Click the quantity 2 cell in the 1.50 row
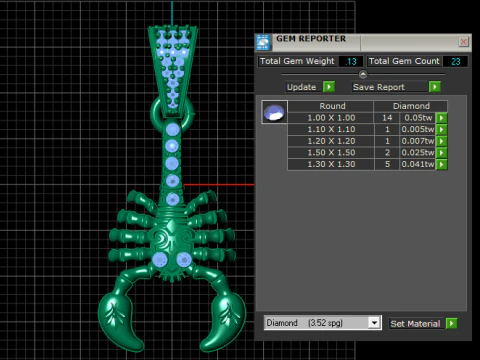The height and width of the screenshot is (360, 480). pos(387,153)
